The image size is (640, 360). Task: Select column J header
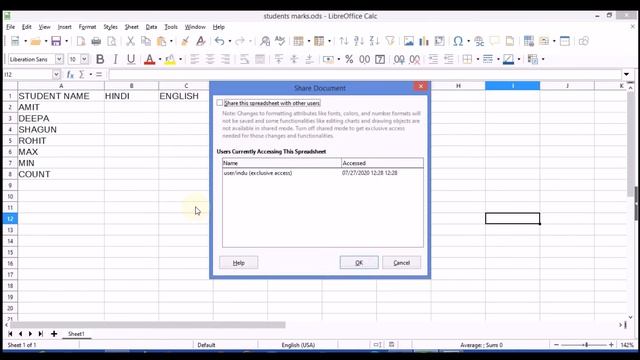point(567,86)
